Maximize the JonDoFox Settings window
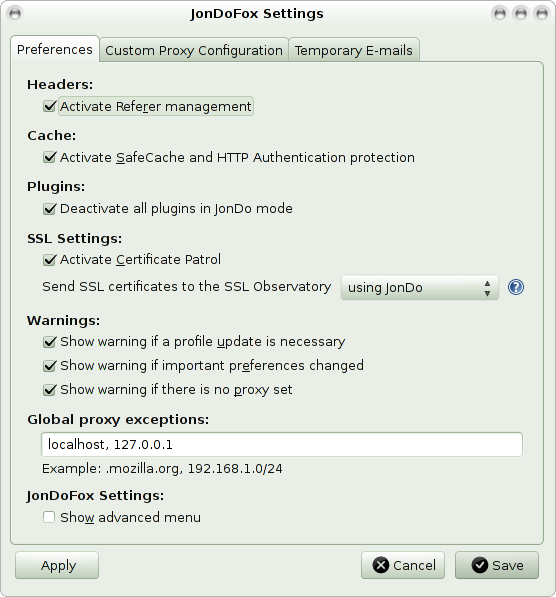Viewport: 556px width, 597px height. (x=521, y=14)
